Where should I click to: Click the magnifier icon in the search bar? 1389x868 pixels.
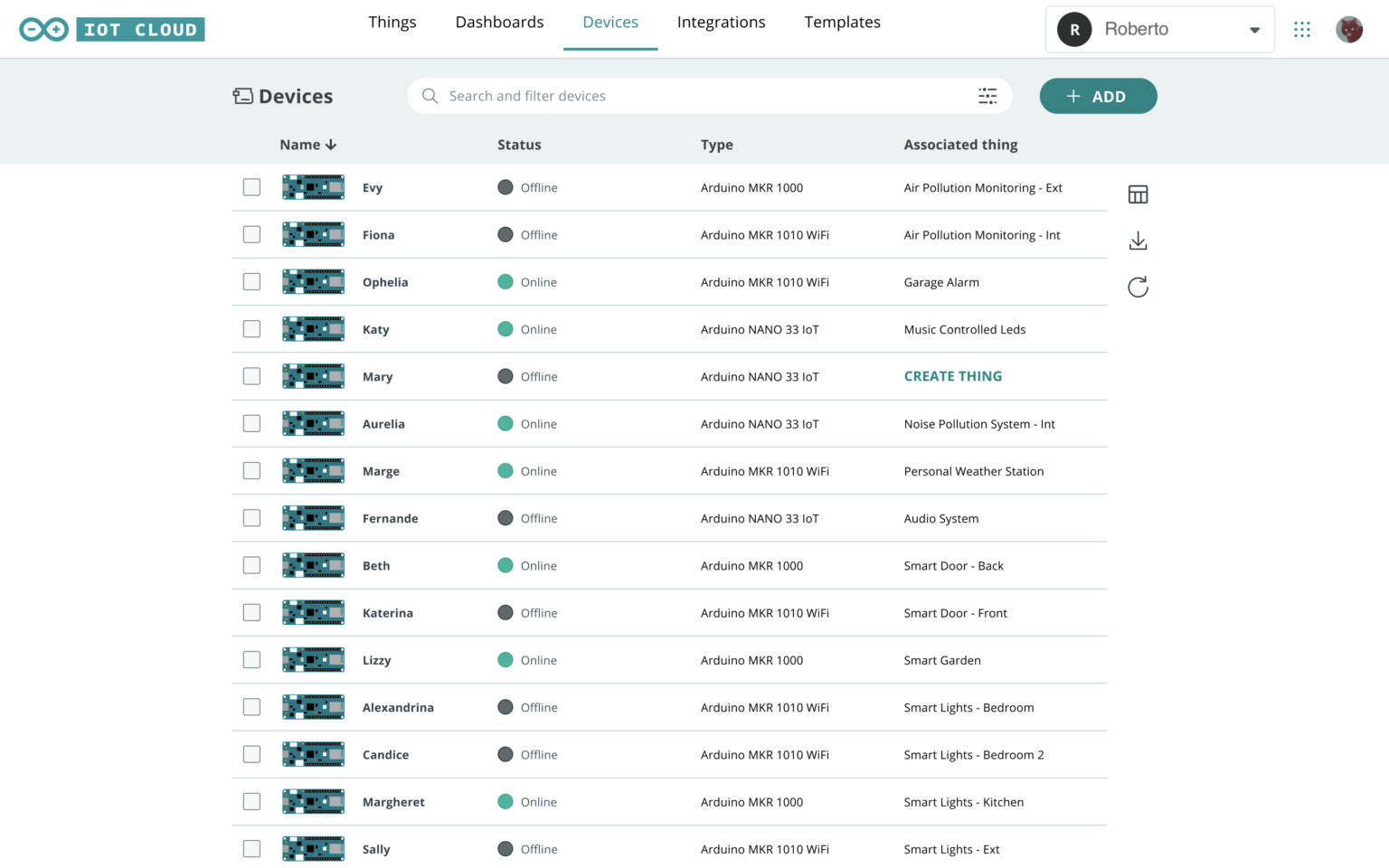(430, 96)
